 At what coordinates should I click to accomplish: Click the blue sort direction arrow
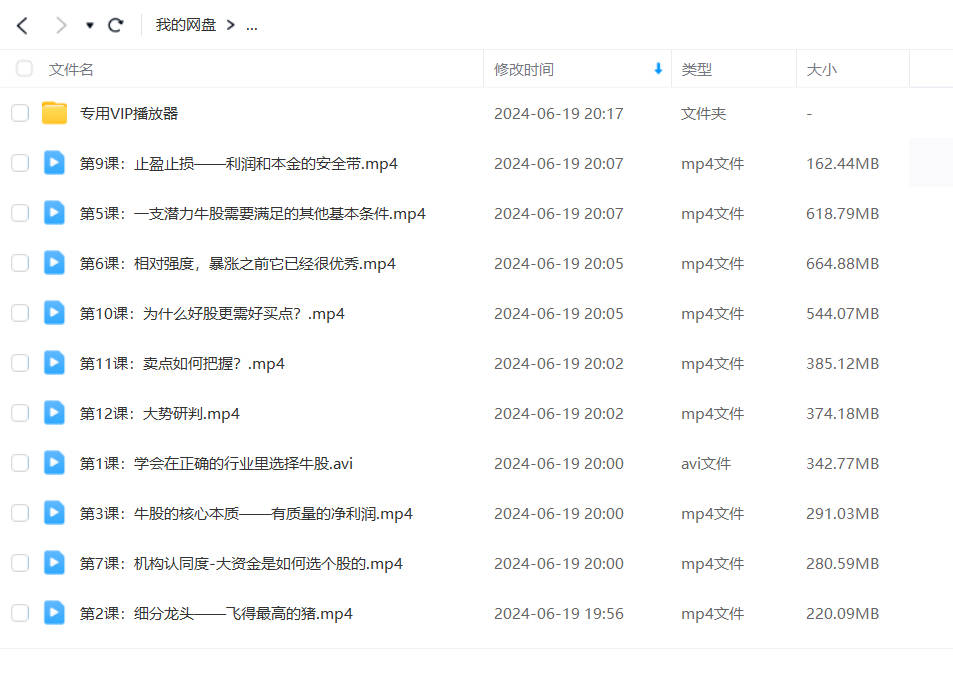[x=658, y=69]
